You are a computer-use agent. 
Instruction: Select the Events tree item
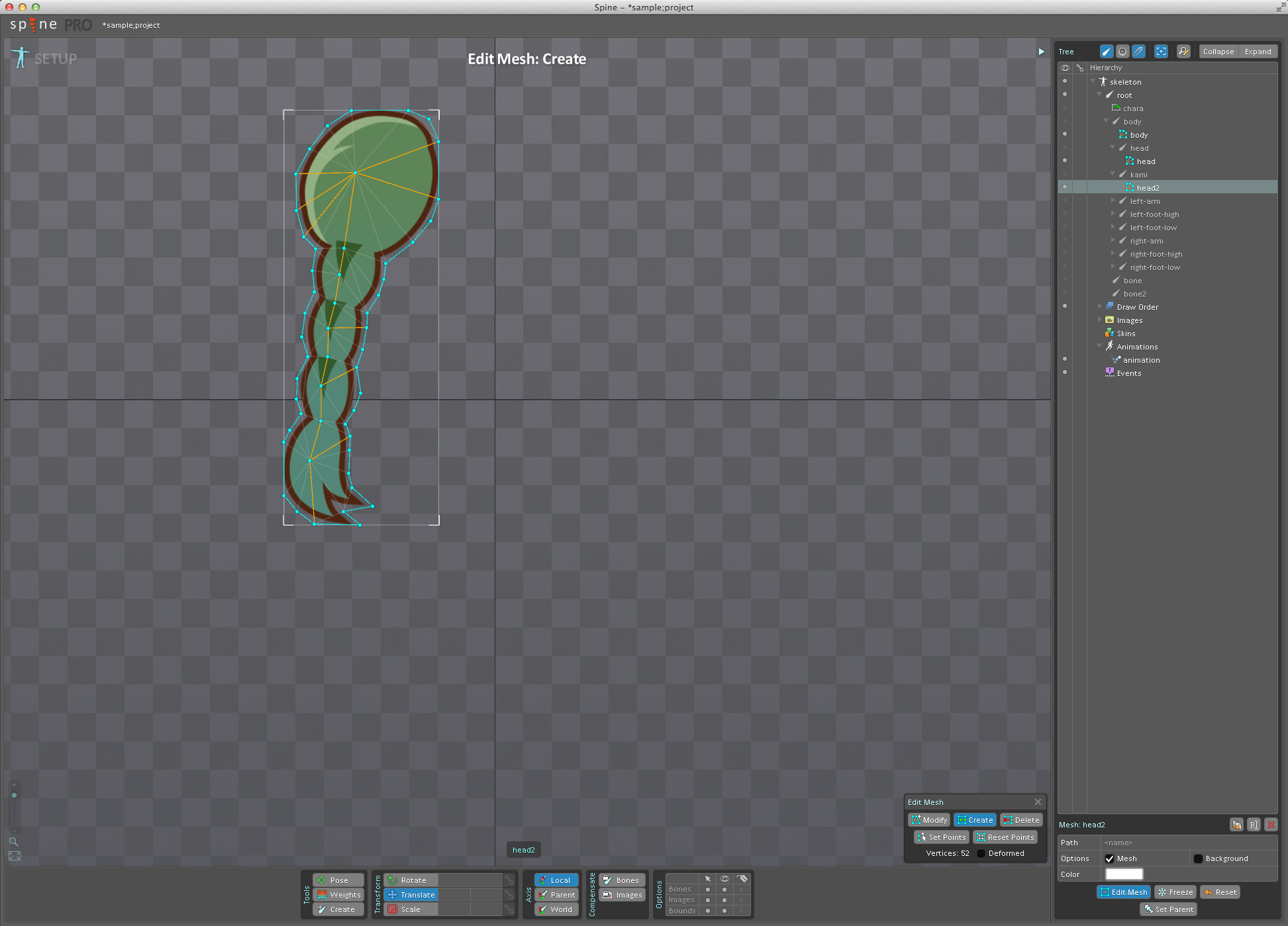point(1129,373)
